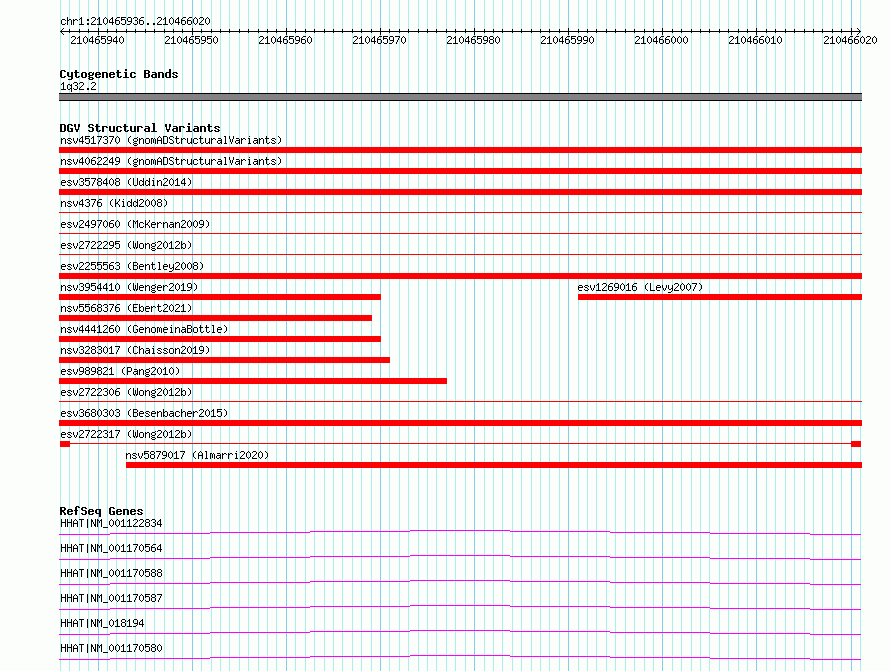Click the 210465970 ruler coordinate
This screenshot has width=890, height=671.
379,40
